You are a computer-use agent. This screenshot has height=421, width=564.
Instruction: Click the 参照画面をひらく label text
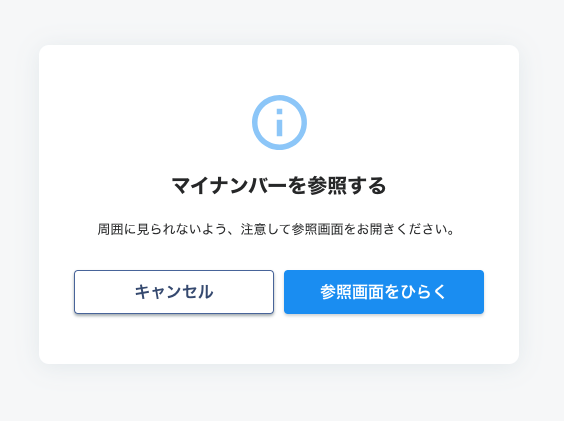click(383, 292)
